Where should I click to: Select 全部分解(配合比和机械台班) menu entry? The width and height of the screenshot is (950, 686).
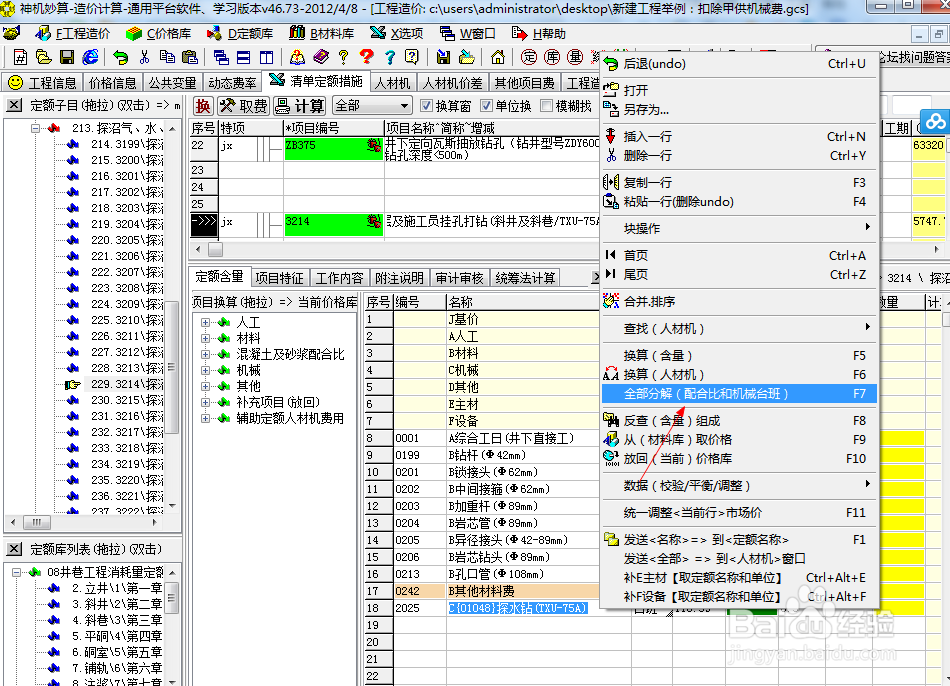click(739, 394)
